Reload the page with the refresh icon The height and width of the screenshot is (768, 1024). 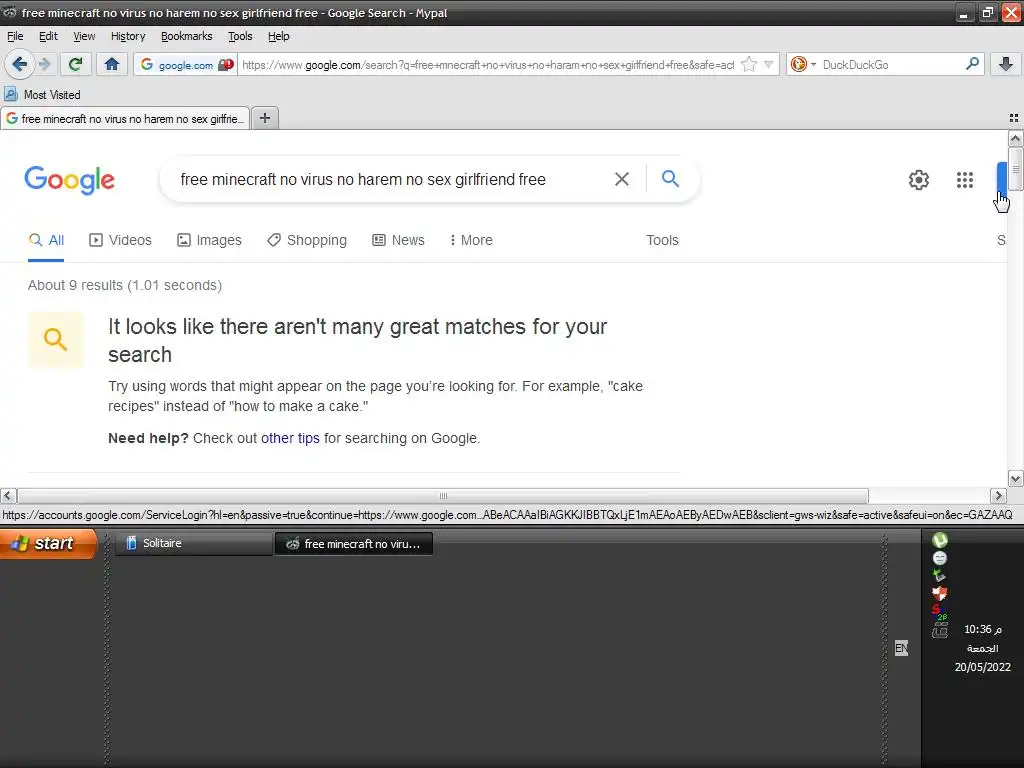[x=76, y=64]
